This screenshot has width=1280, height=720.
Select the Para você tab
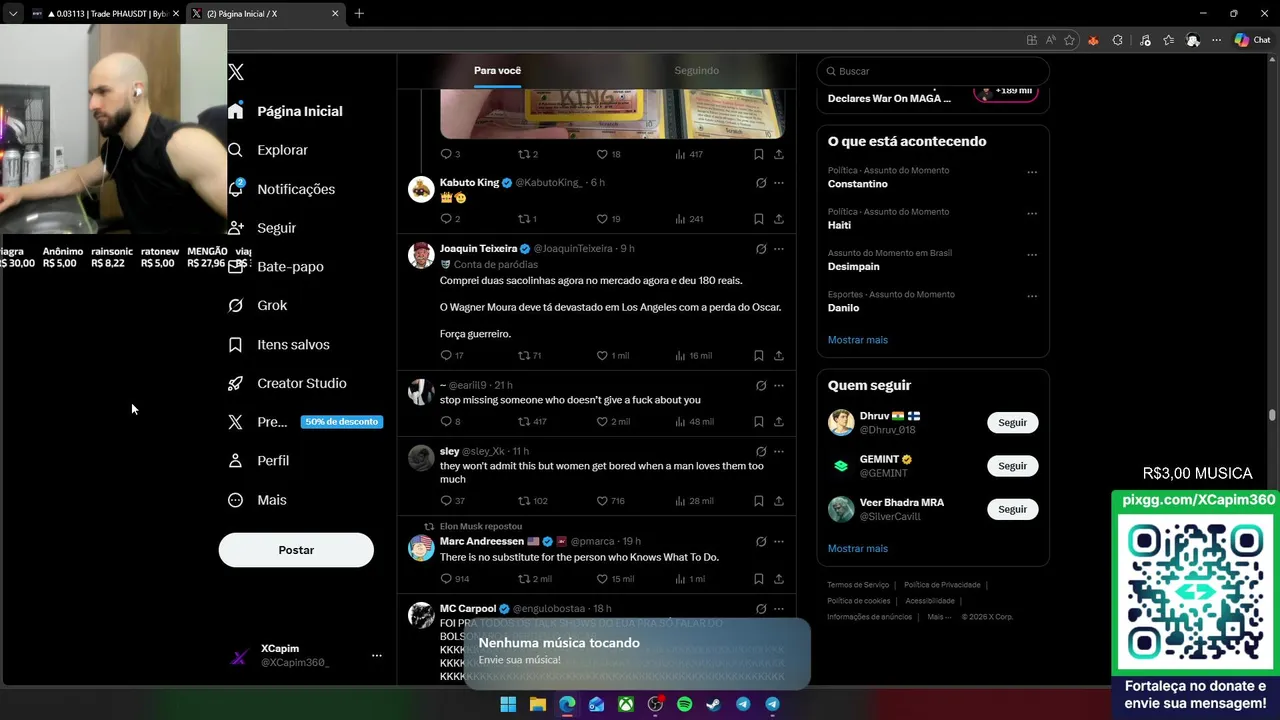click(x=497, y=71)
